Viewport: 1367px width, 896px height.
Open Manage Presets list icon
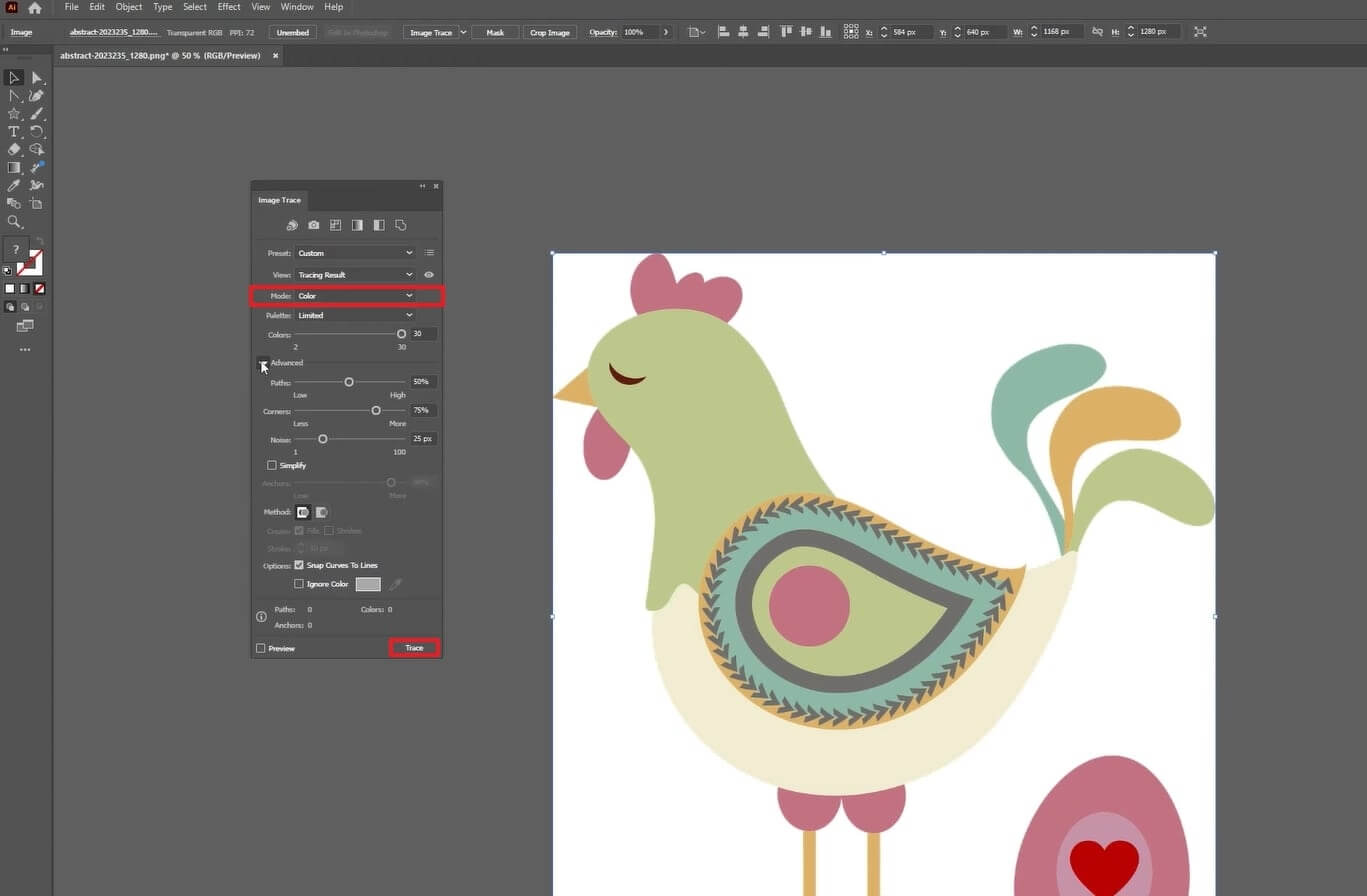[429, 253]
